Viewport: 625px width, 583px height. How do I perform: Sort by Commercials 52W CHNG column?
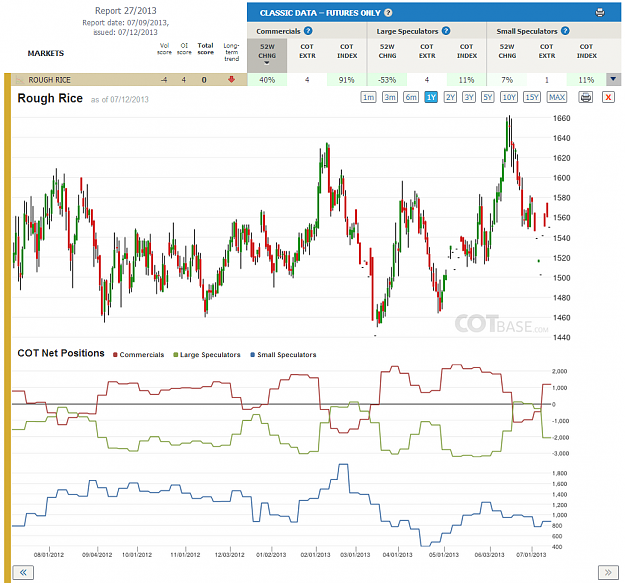tap(267, 55)
